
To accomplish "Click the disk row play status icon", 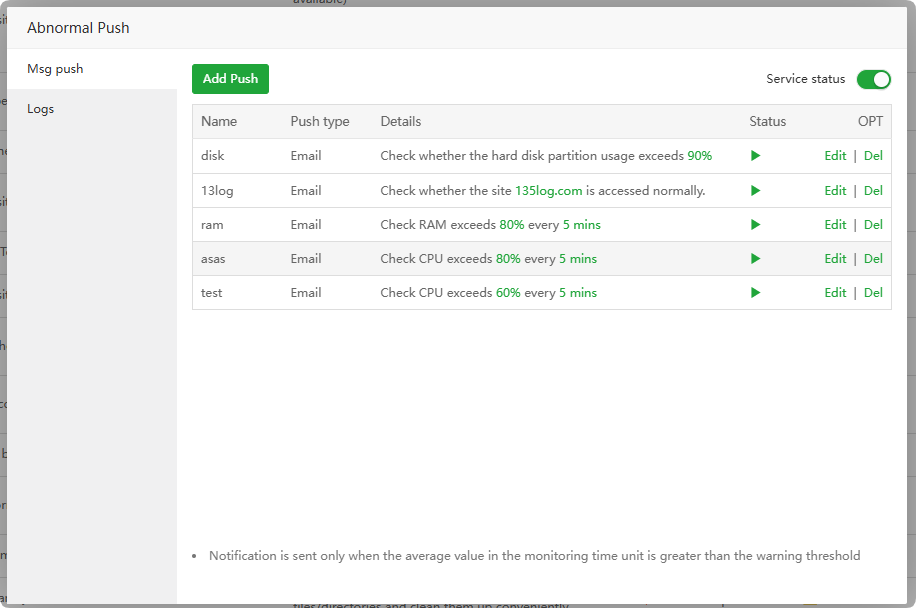I will click(756, 156).
